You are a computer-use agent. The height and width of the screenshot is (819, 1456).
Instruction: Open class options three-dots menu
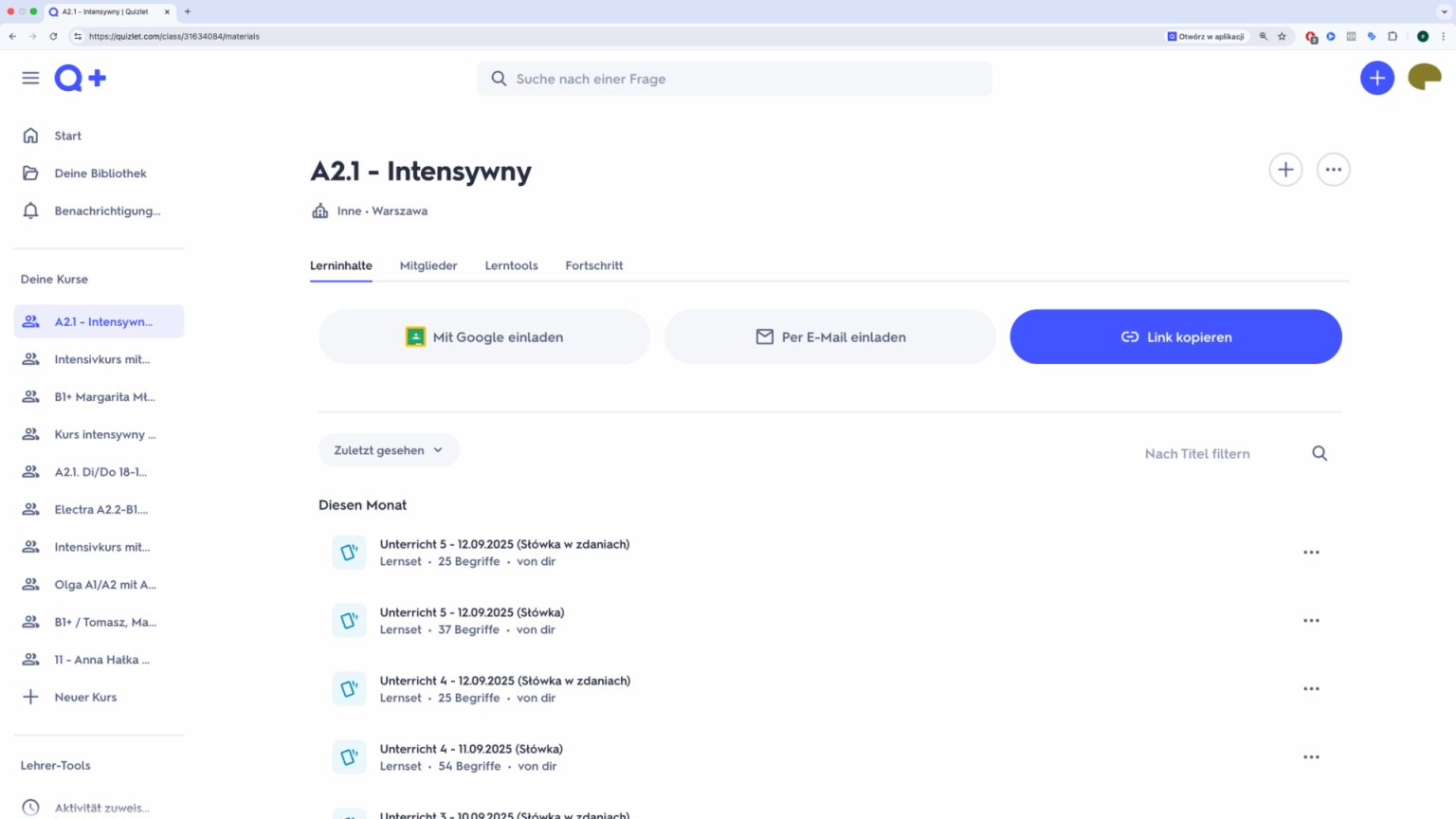click(x=1333, y=170)
